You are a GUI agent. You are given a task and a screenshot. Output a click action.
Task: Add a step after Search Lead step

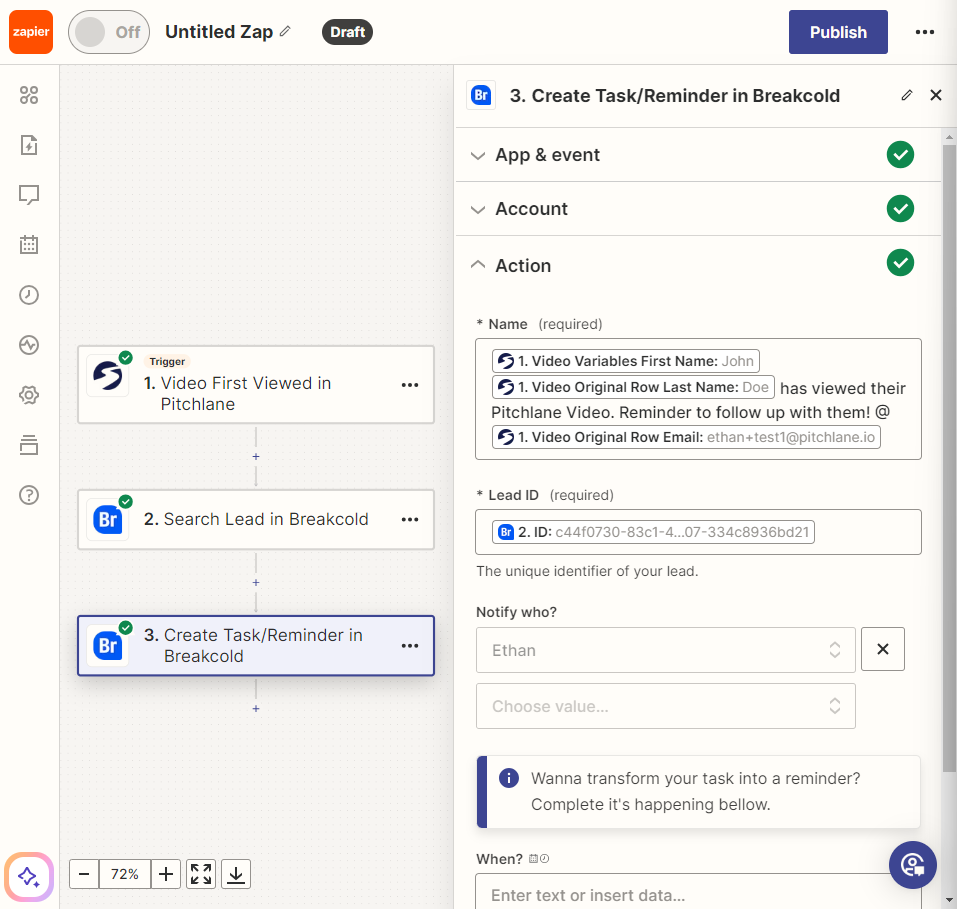pyautogui.click(x=256, y=583)
